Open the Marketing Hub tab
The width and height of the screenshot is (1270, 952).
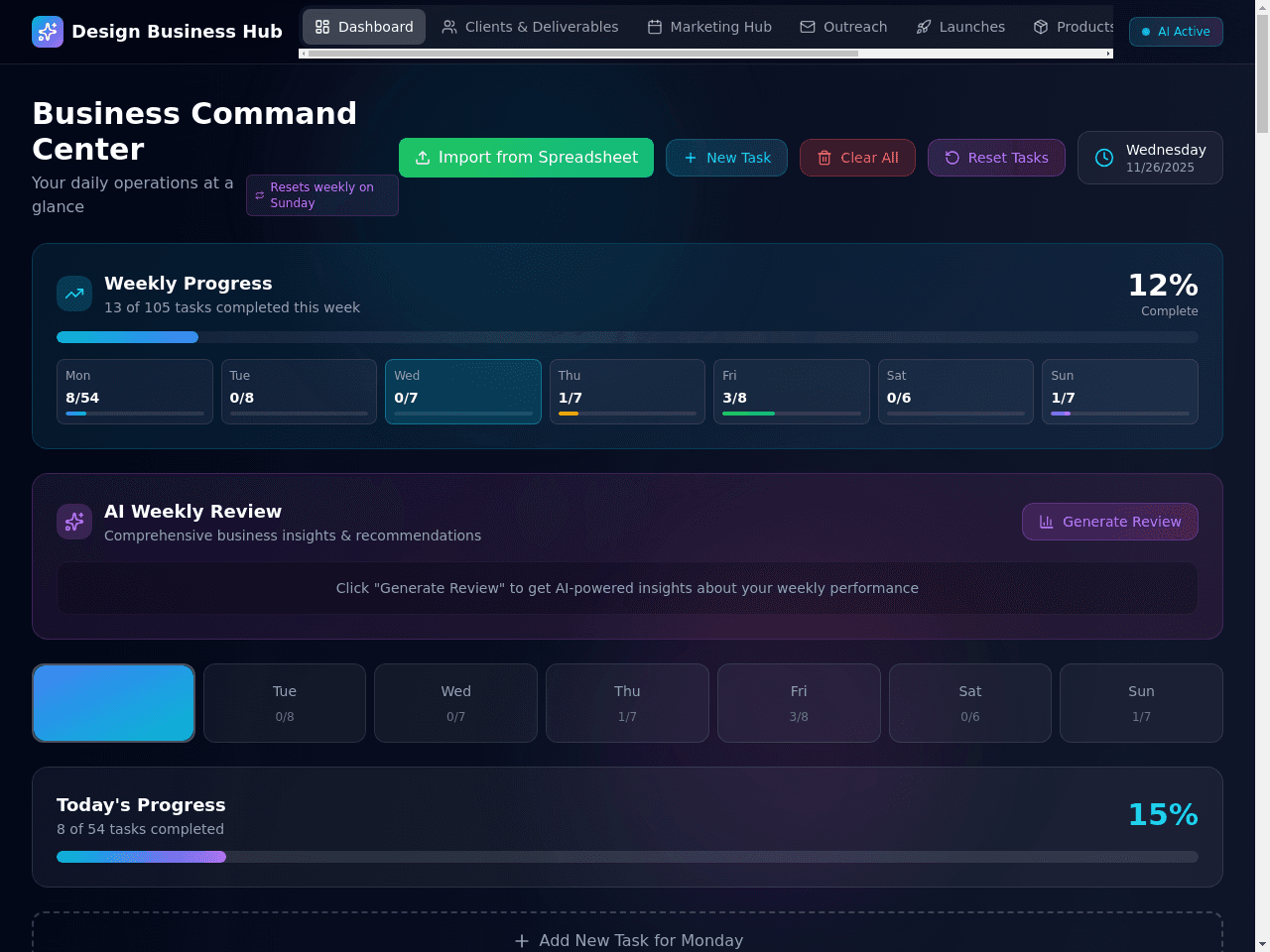[x=709, y=27]
